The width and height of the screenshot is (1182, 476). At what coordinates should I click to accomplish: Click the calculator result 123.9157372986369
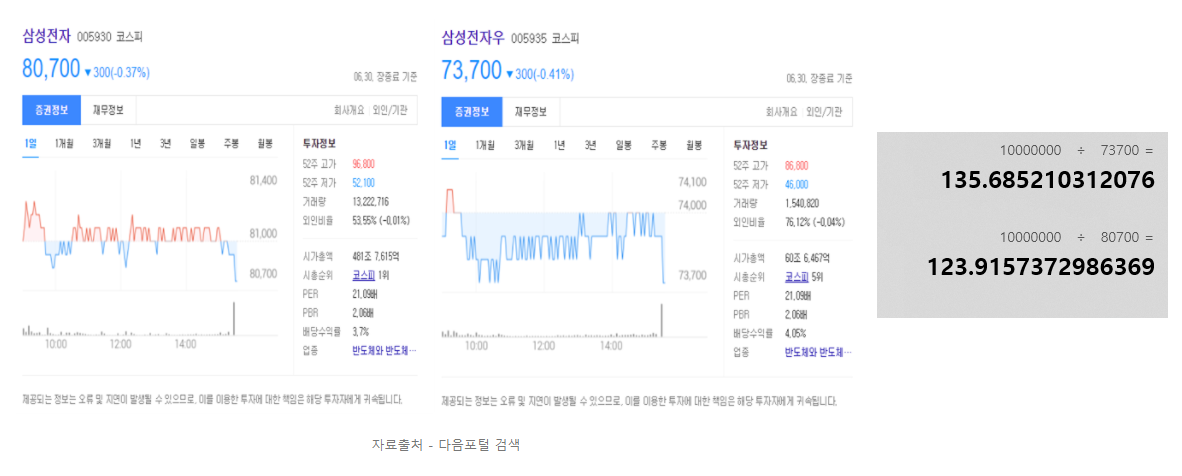[1041, 266]
